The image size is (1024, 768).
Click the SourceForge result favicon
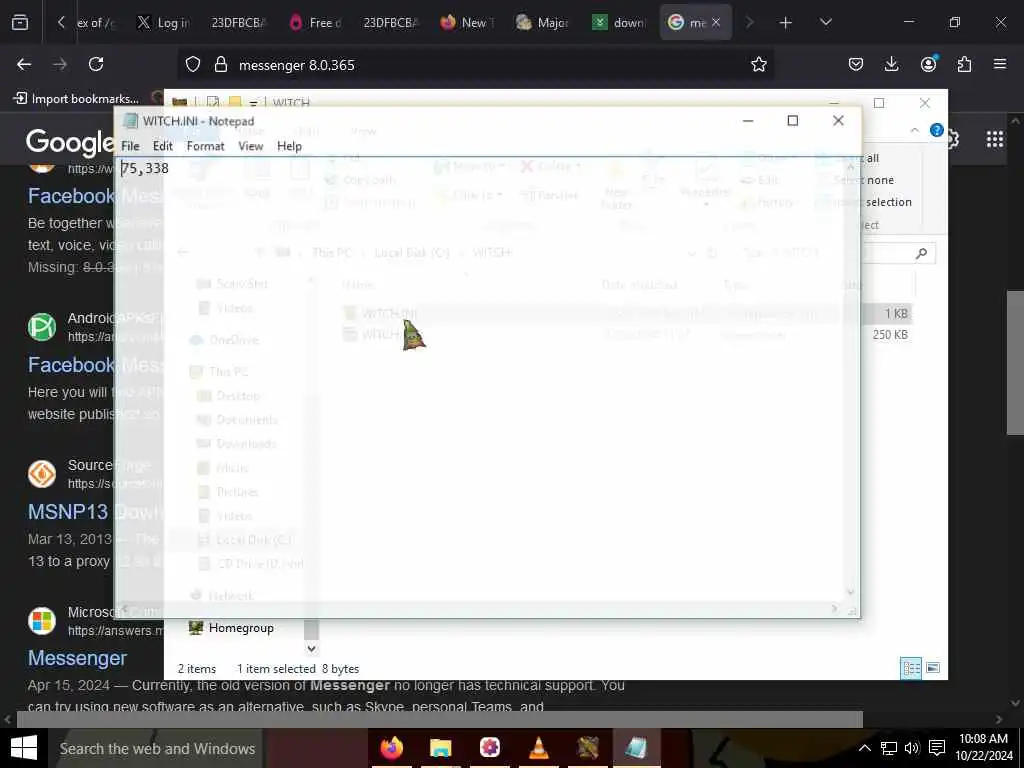click(x=42, y=473)
